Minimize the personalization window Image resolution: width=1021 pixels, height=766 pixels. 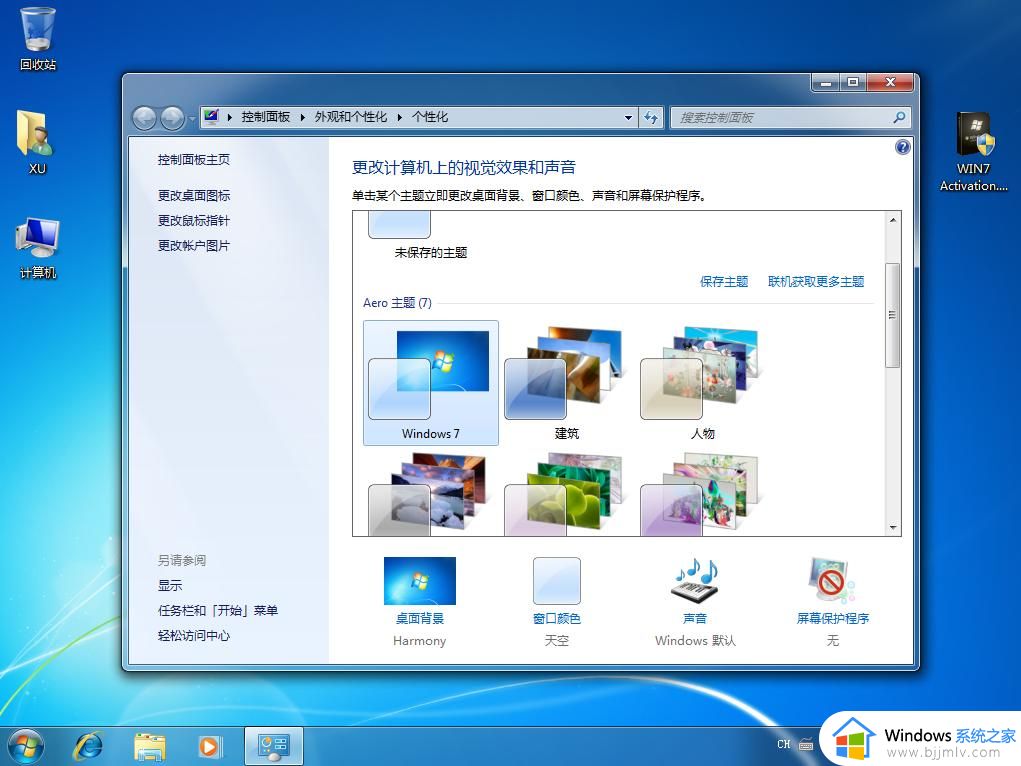(826, 83)
